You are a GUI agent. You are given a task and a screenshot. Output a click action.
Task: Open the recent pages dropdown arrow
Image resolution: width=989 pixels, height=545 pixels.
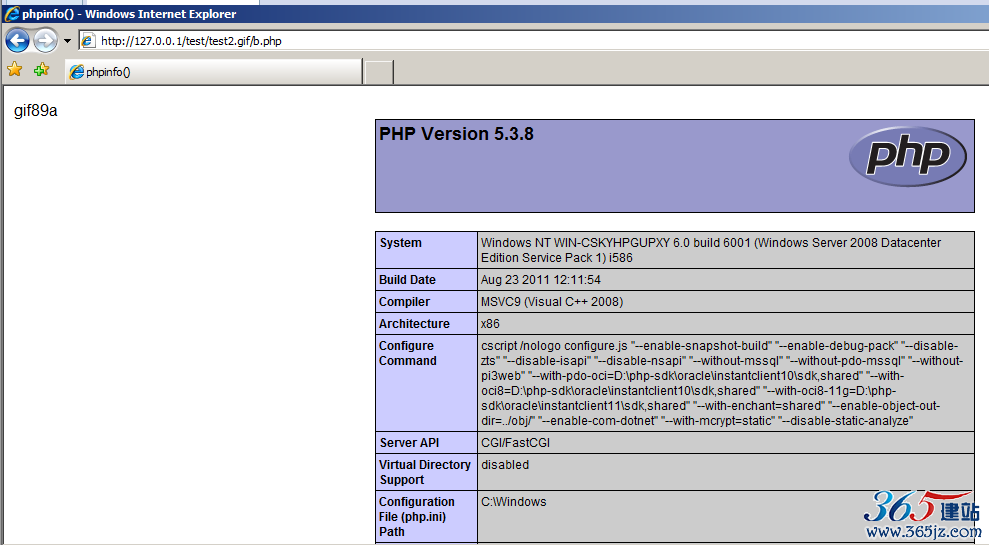(x=67, y=42)
